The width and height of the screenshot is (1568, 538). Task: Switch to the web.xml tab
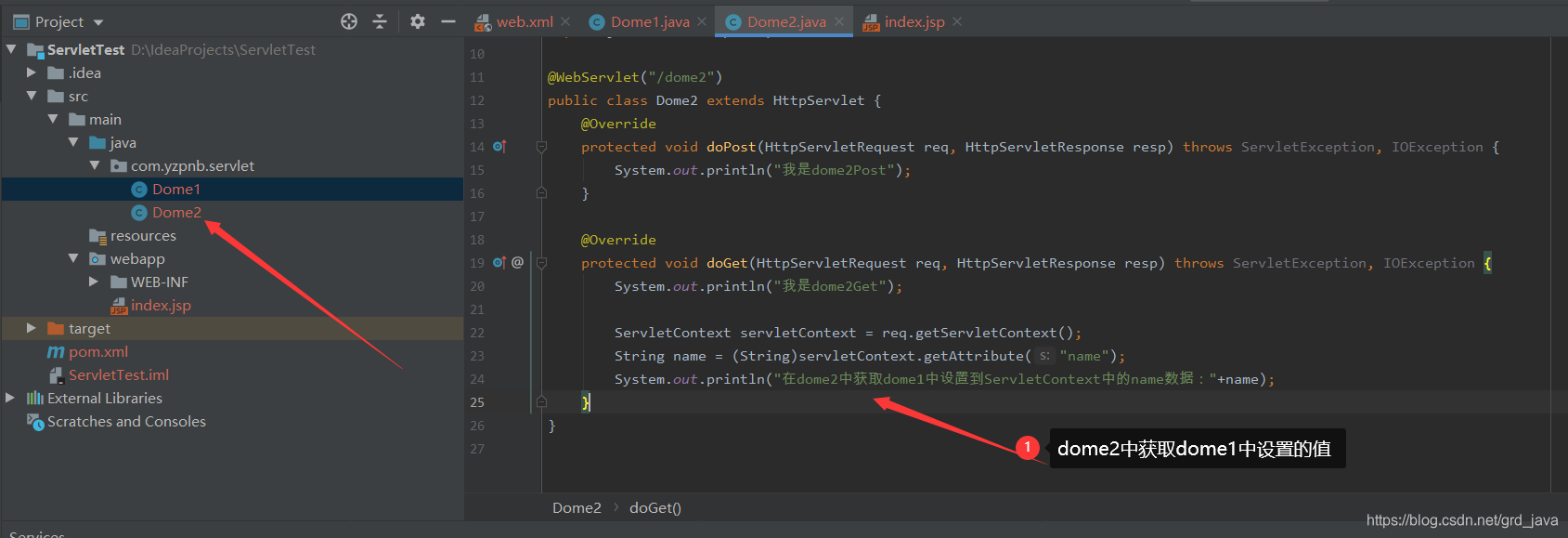[x=525, y=21]
